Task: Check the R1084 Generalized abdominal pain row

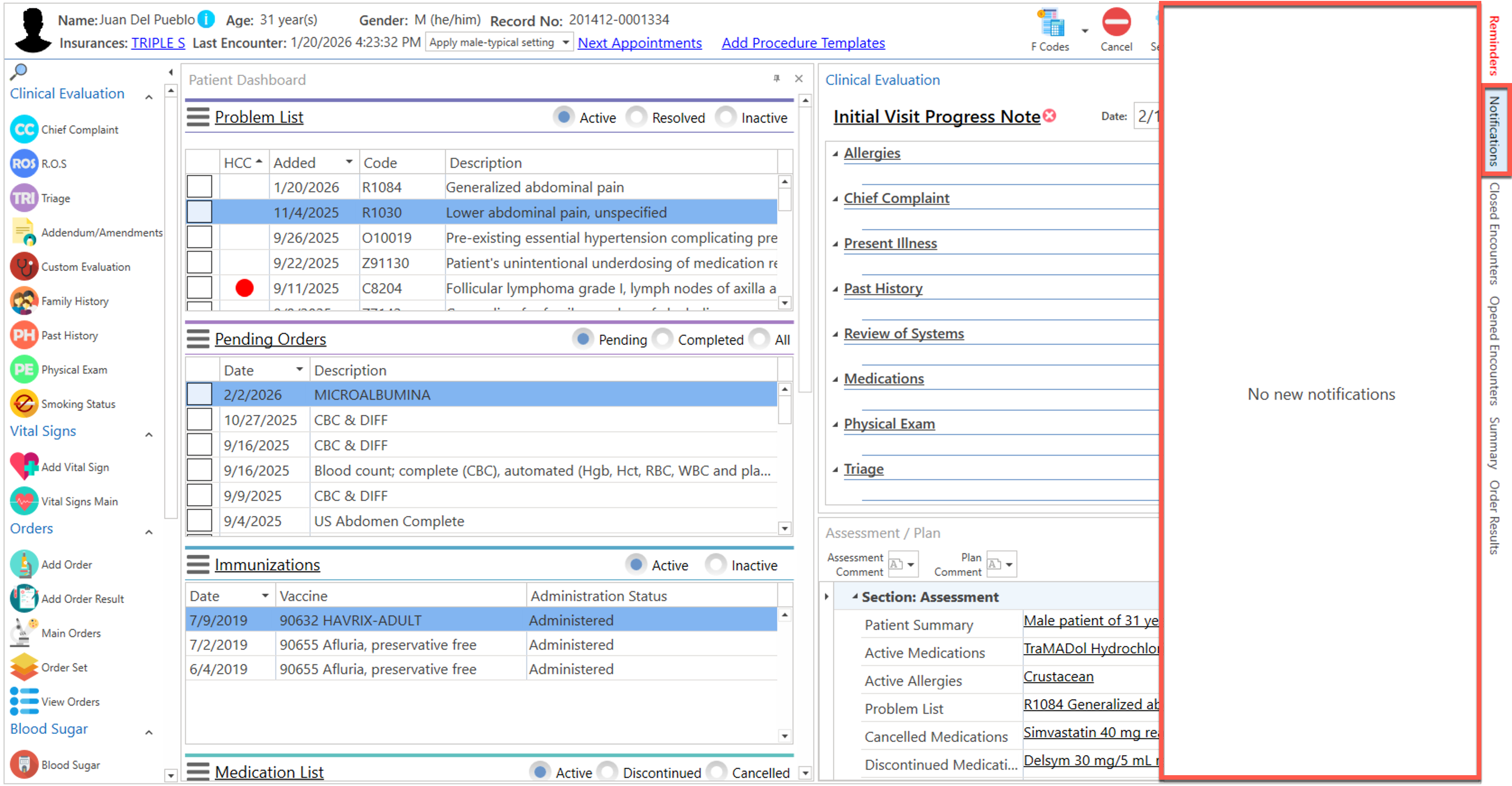Action: pos(199,186)
